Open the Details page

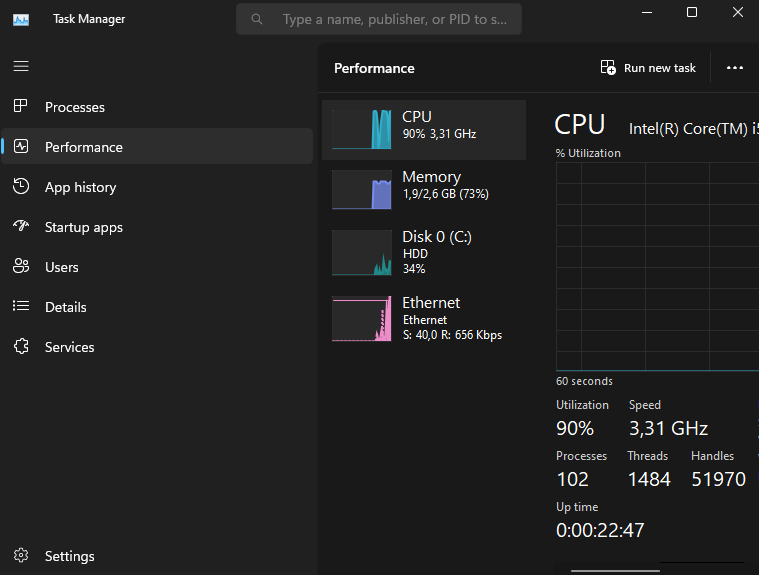point(157,307)
